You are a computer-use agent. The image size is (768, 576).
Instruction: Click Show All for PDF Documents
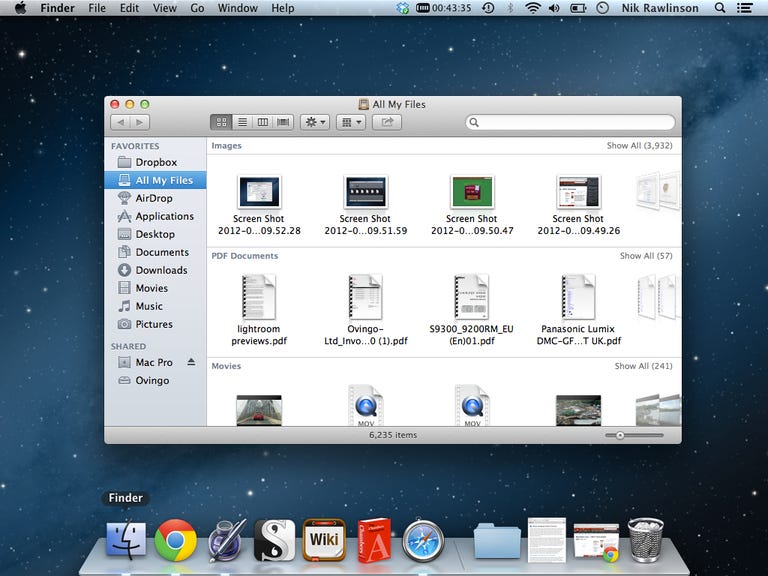coord(645,256)
